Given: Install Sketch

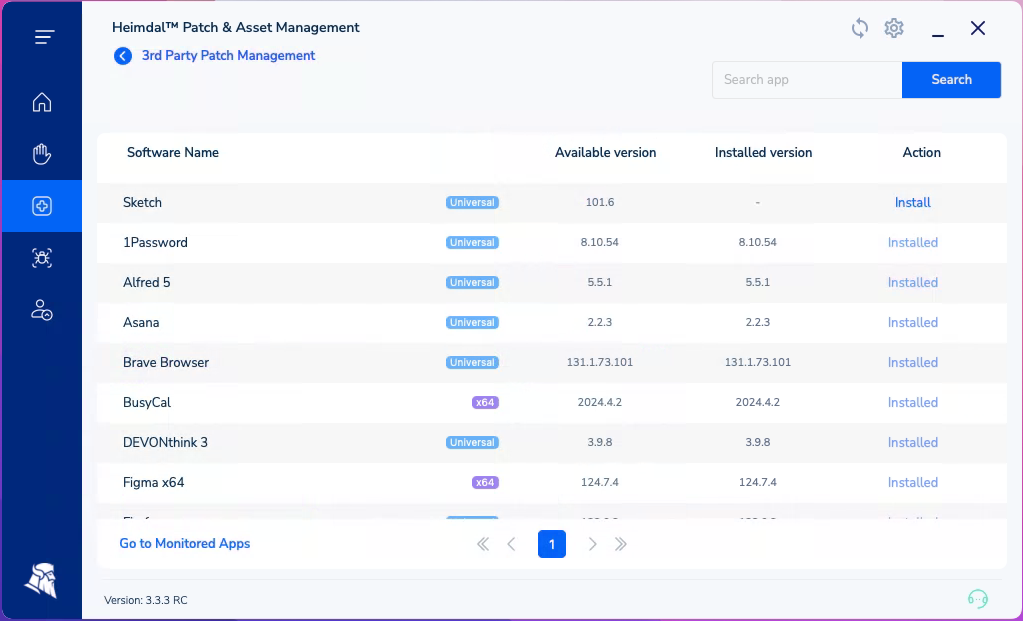Looking at the screenshot, I should 912,202.
